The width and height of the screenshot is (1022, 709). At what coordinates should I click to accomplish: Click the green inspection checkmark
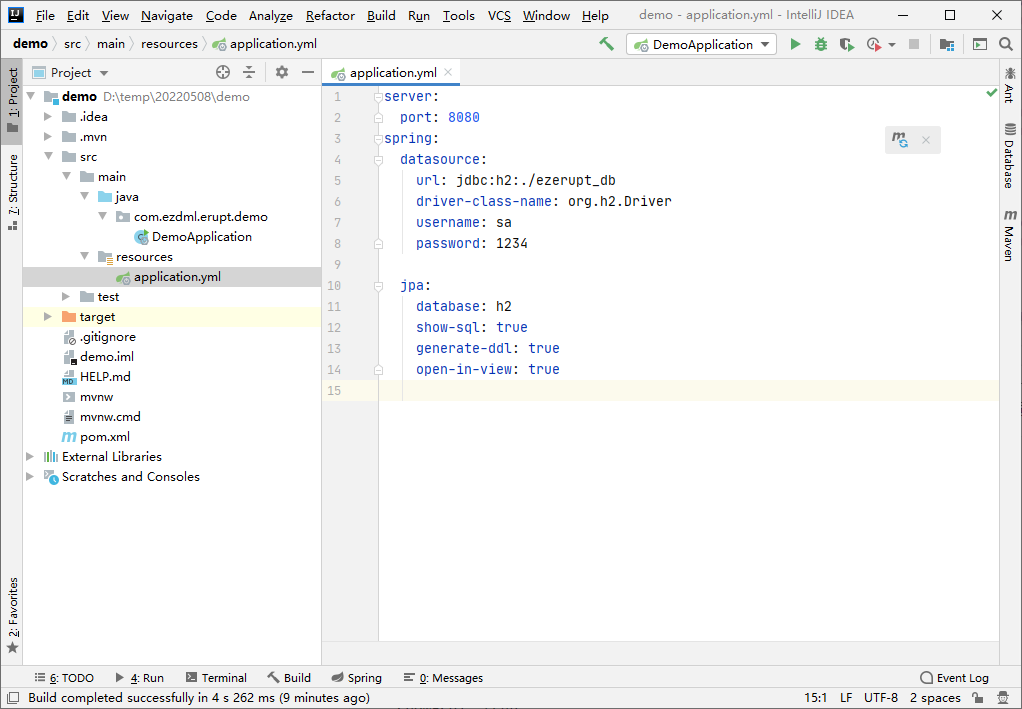pos(991,93)
